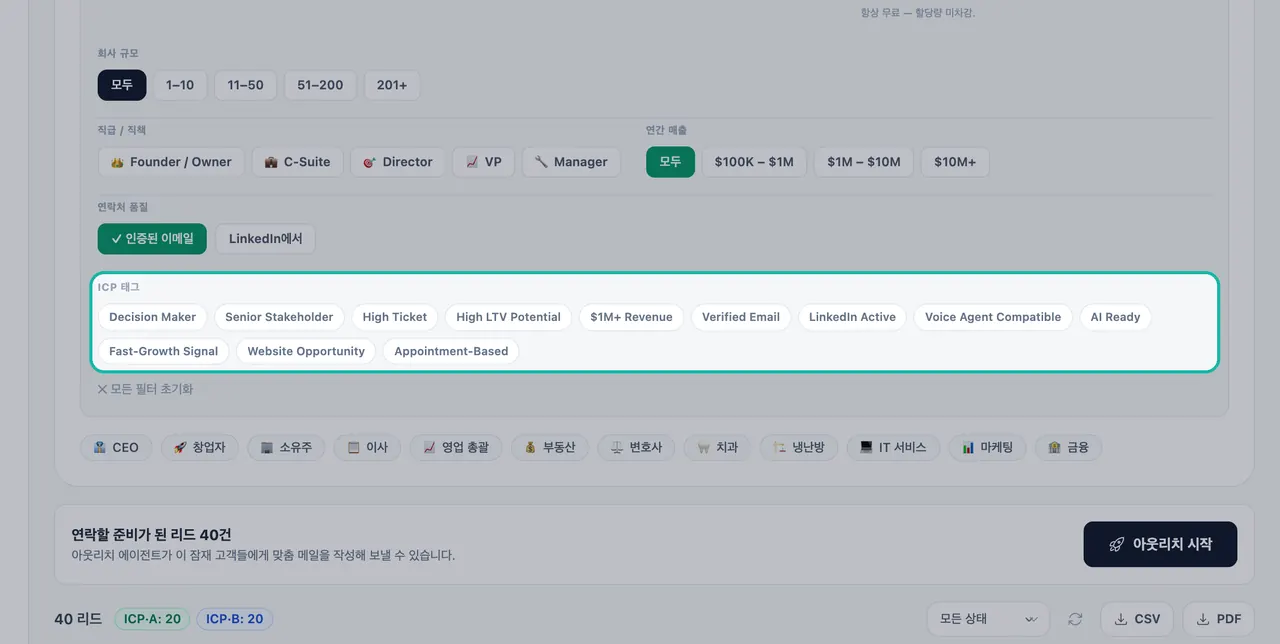The width and height of the screenshot is (1280, 644).
Task: Apply the 부동산 quick search chip
Action: click(x=550, y=447)
